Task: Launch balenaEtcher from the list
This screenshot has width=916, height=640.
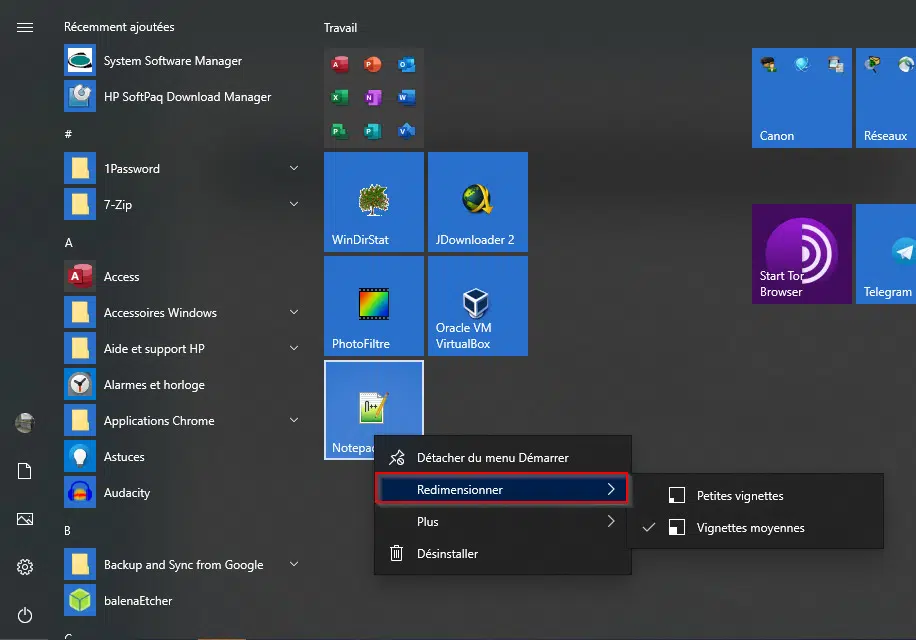Action: [181, 601]
